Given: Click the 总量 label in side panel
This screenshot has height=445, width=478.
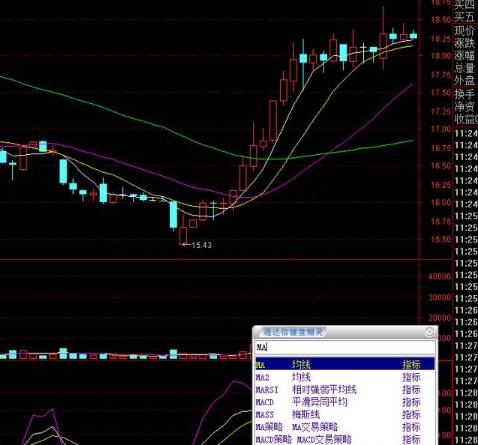Looking at the screenshot, I should point(464,68).
